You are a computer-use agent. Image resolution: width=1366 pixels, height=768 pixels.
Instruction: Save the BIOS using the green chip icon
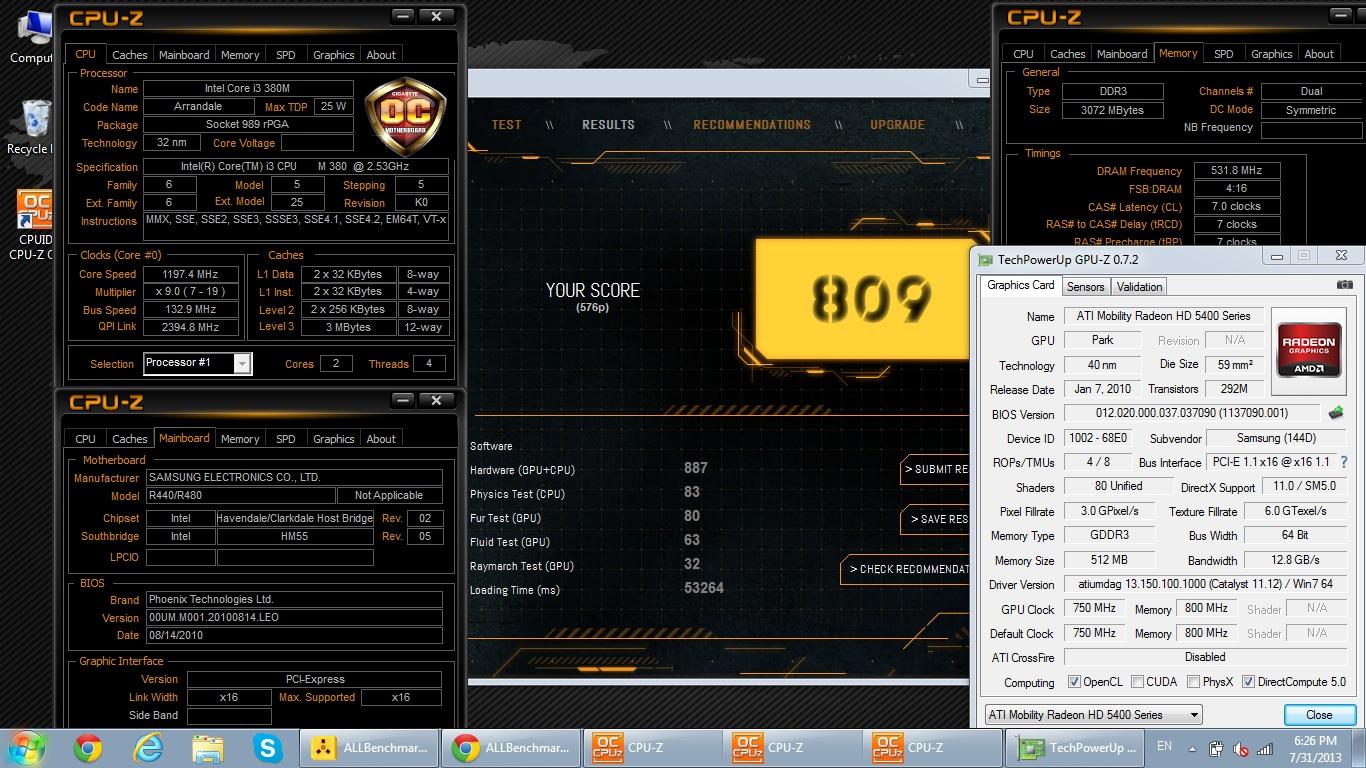click(x=1335, y=413)
